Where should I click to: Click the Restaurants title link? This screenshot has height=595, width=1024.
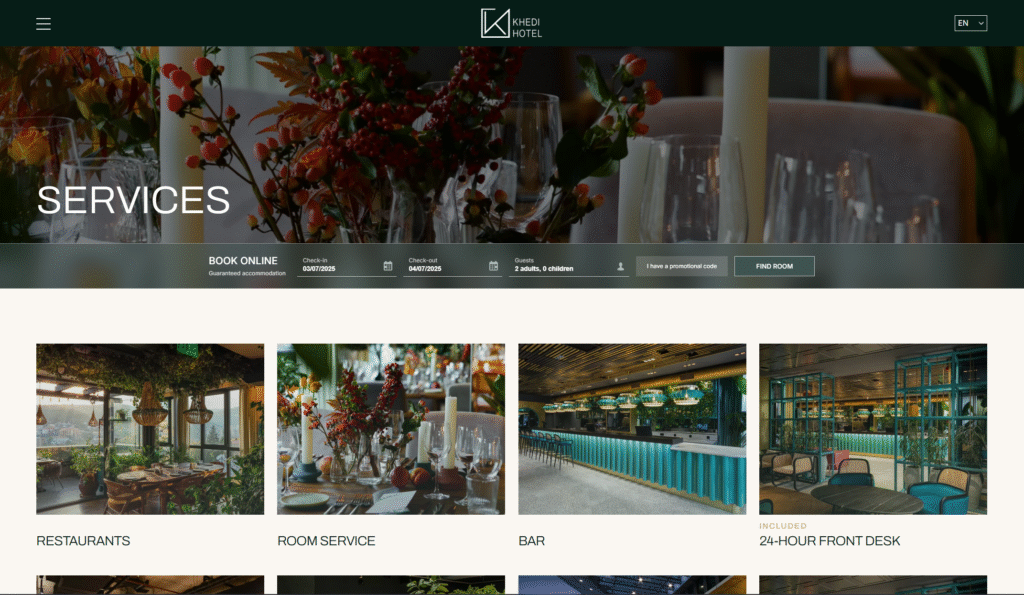click(x=83, y=541)
